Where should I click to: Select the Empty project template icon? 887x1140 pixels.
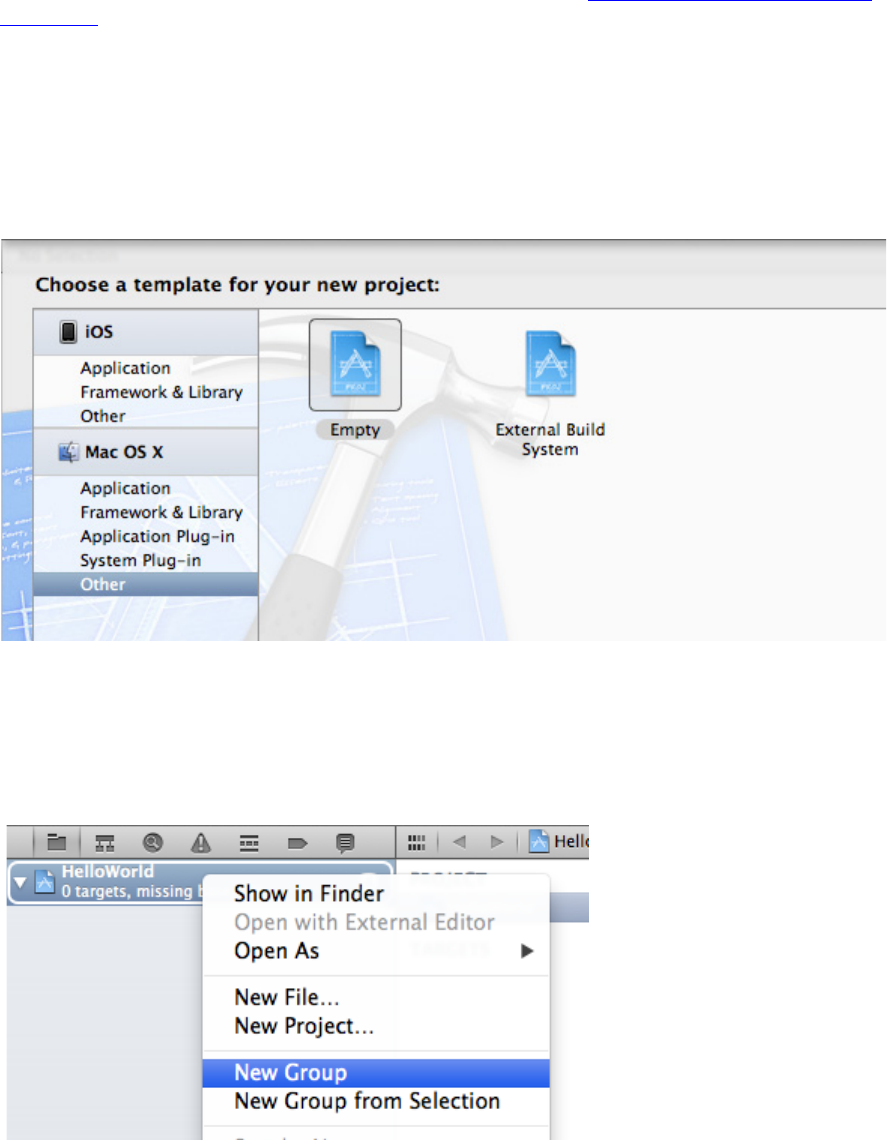[355, 364]
